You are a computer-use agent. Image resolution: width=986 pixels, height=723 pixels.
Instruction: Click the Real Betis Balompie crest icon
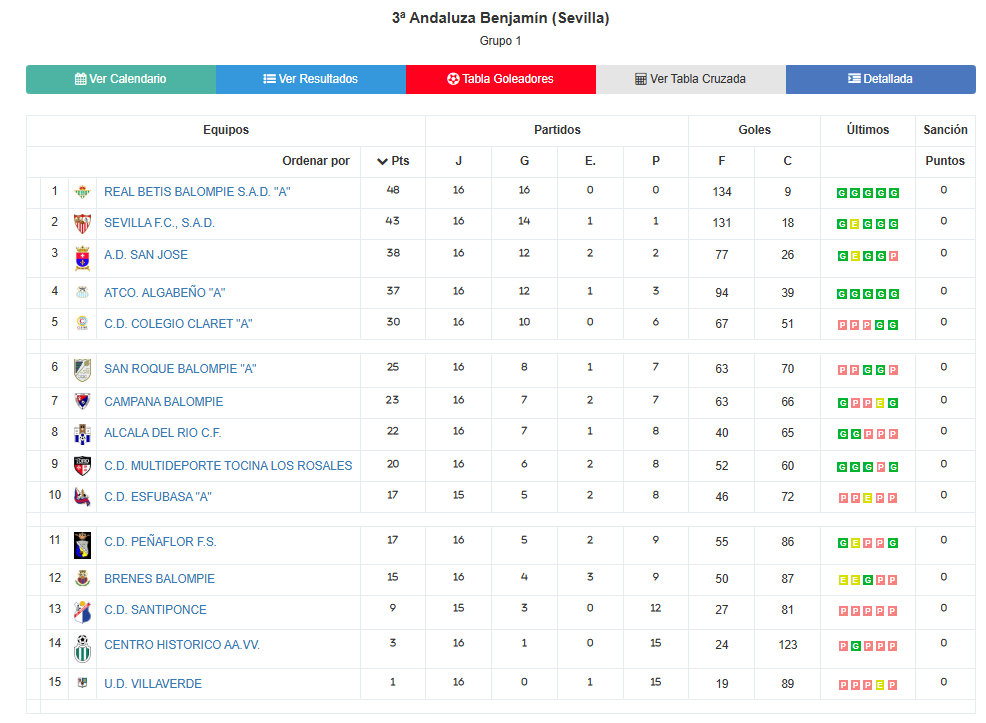[82, 192]
